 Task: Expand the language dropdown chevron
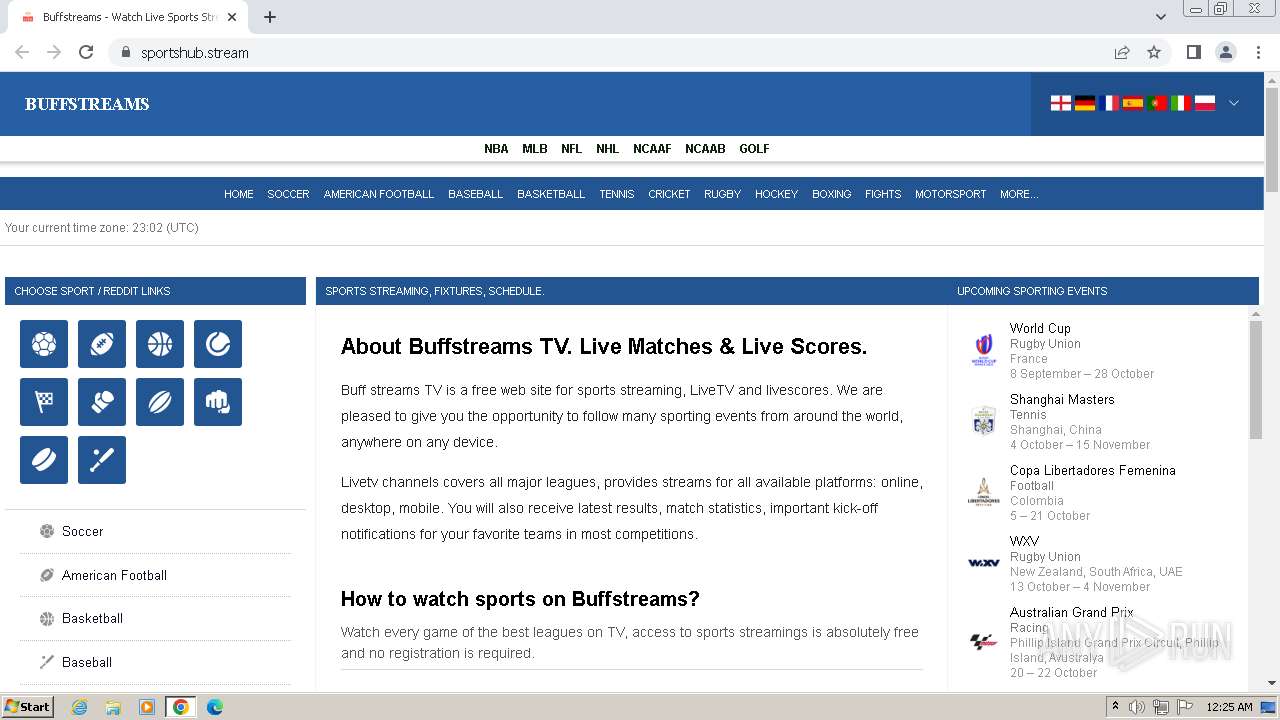[x=1234, y=103]
